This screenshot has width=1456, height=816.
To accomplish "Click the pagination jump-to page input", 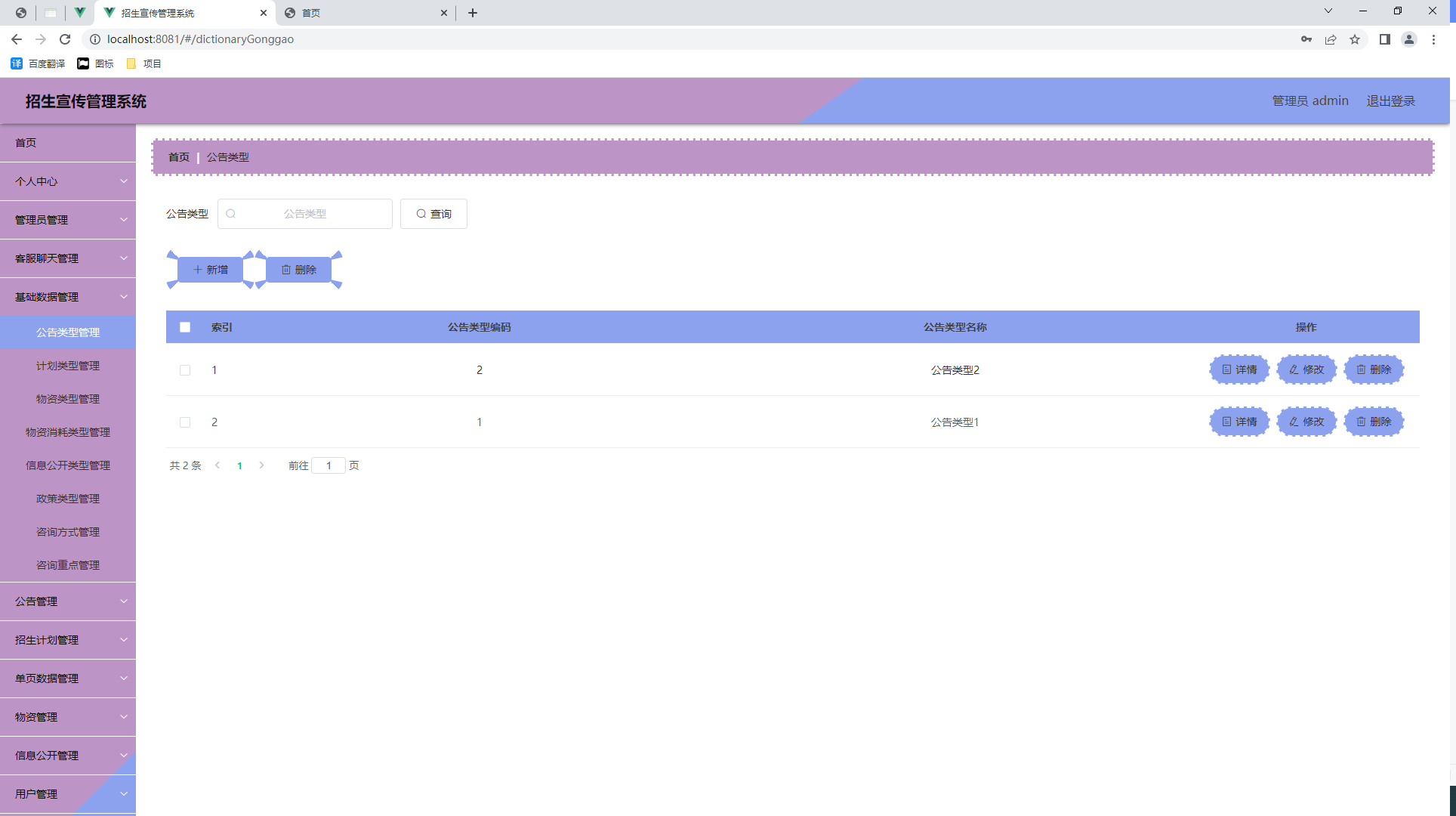I will point(329,465).
